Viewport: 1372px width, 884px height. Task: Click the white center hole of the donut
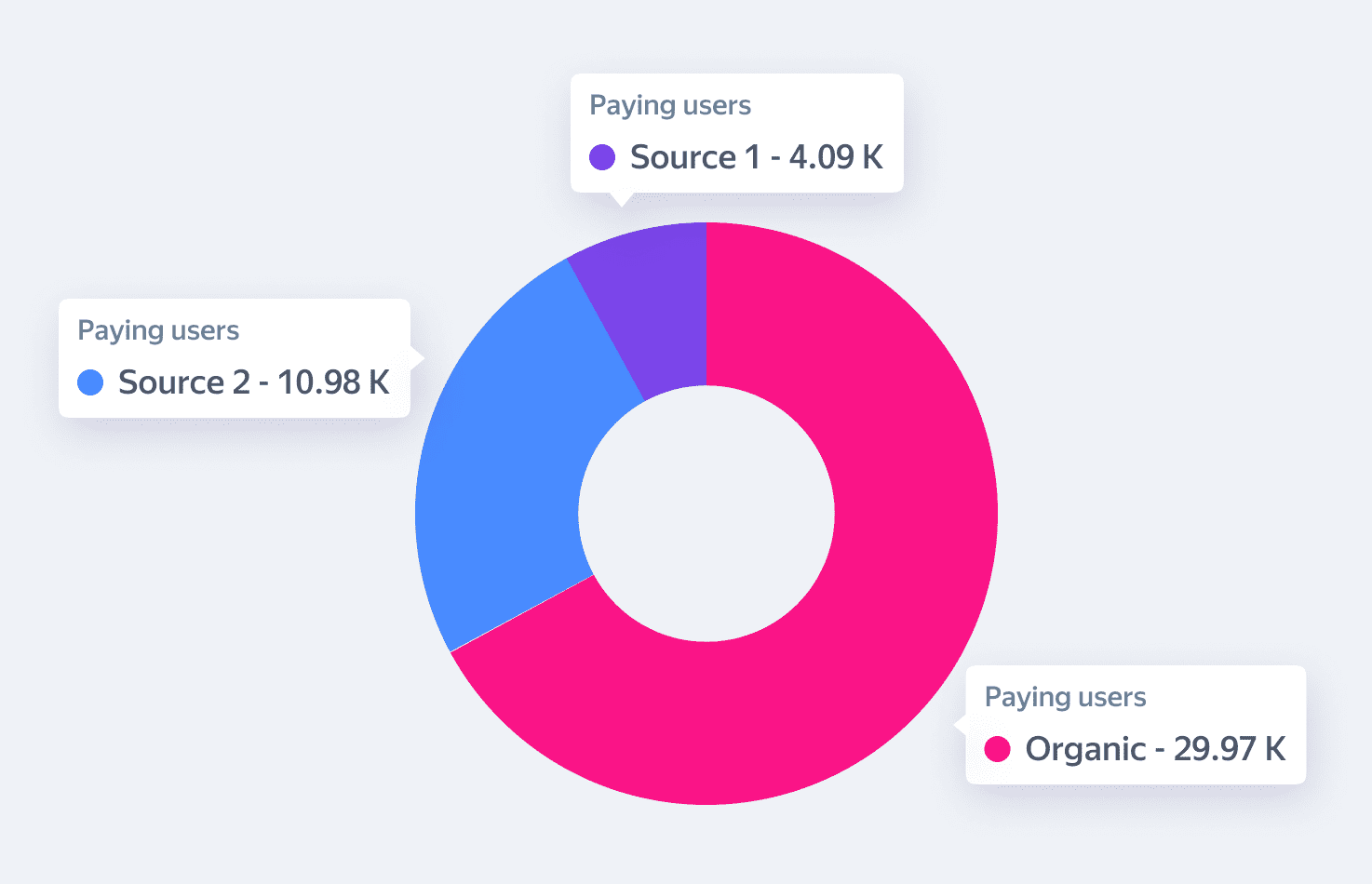706,513
